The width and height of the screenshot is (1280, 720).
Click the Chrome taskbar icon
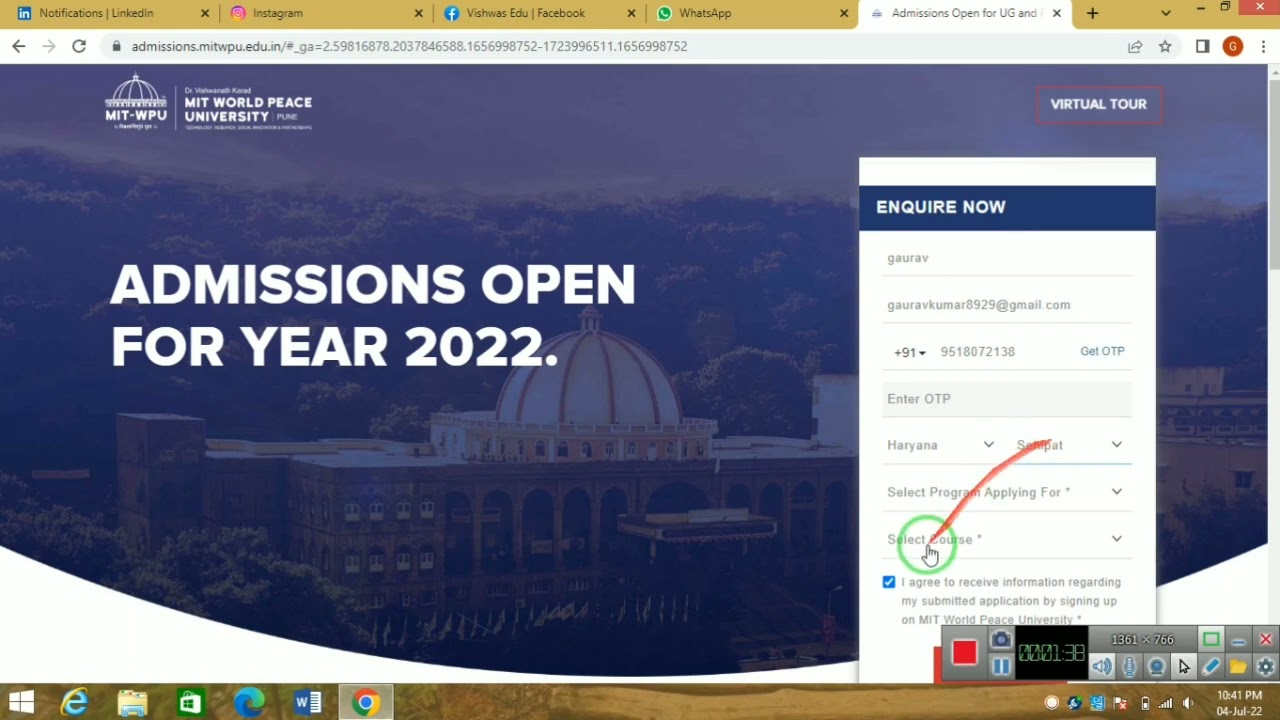tap(365, 703)
